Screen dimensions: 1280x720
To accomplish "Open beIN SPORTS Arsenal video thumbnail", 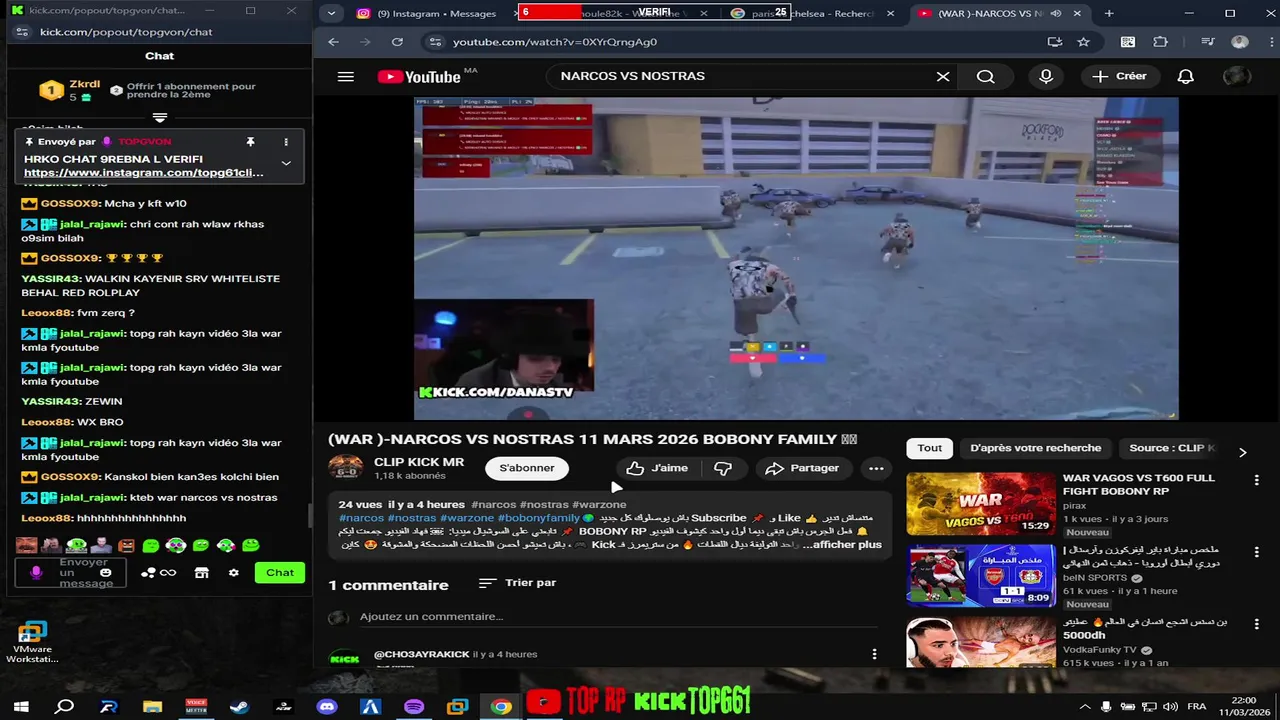I will pyautogui.click(x=981, y=576).
